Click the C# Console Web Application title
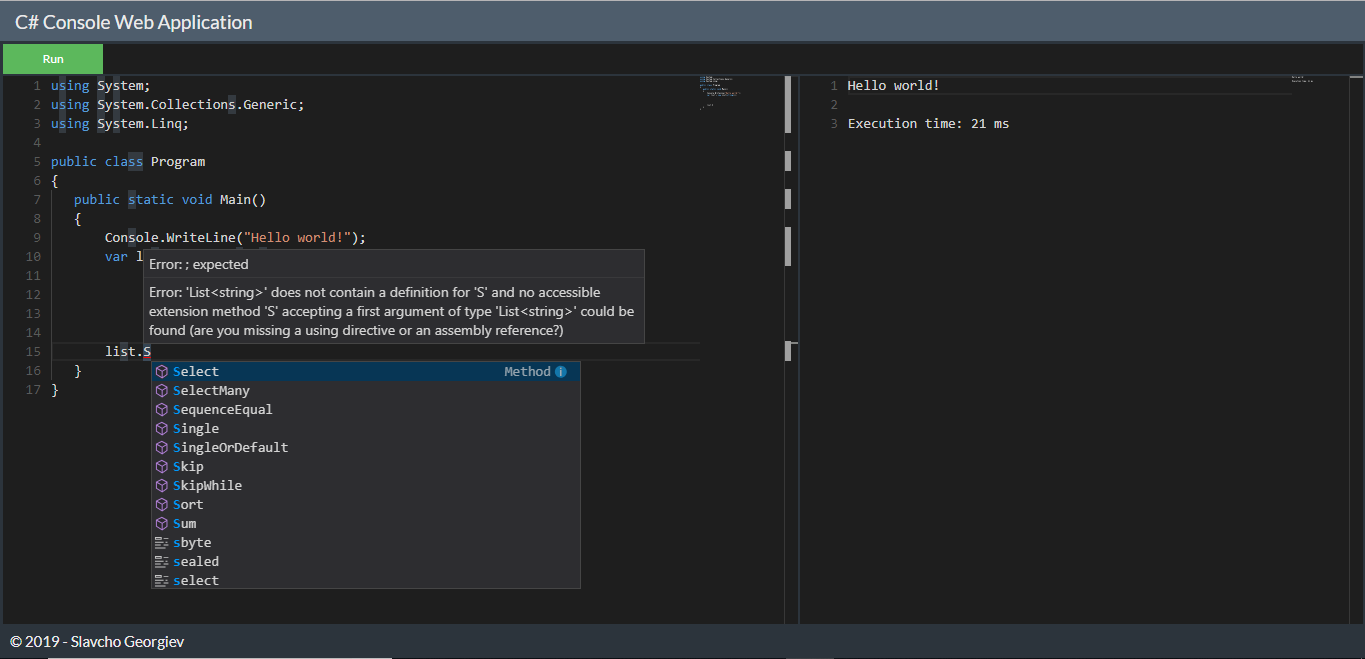This screenshot has width=1365, height=659. [x=134, y=22]
